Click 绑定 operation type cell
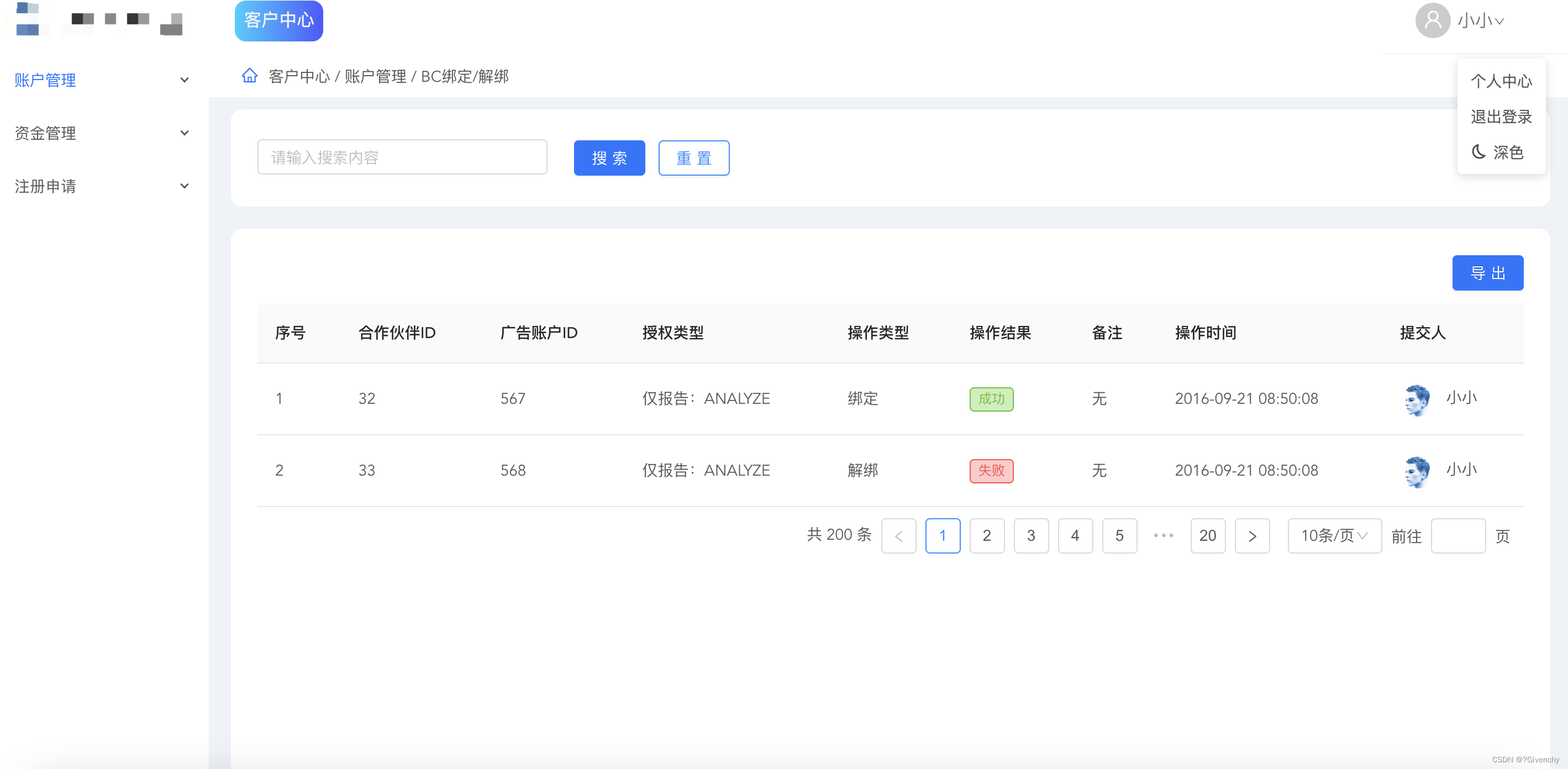1568x769 pixels. click(x=863, y=399)
